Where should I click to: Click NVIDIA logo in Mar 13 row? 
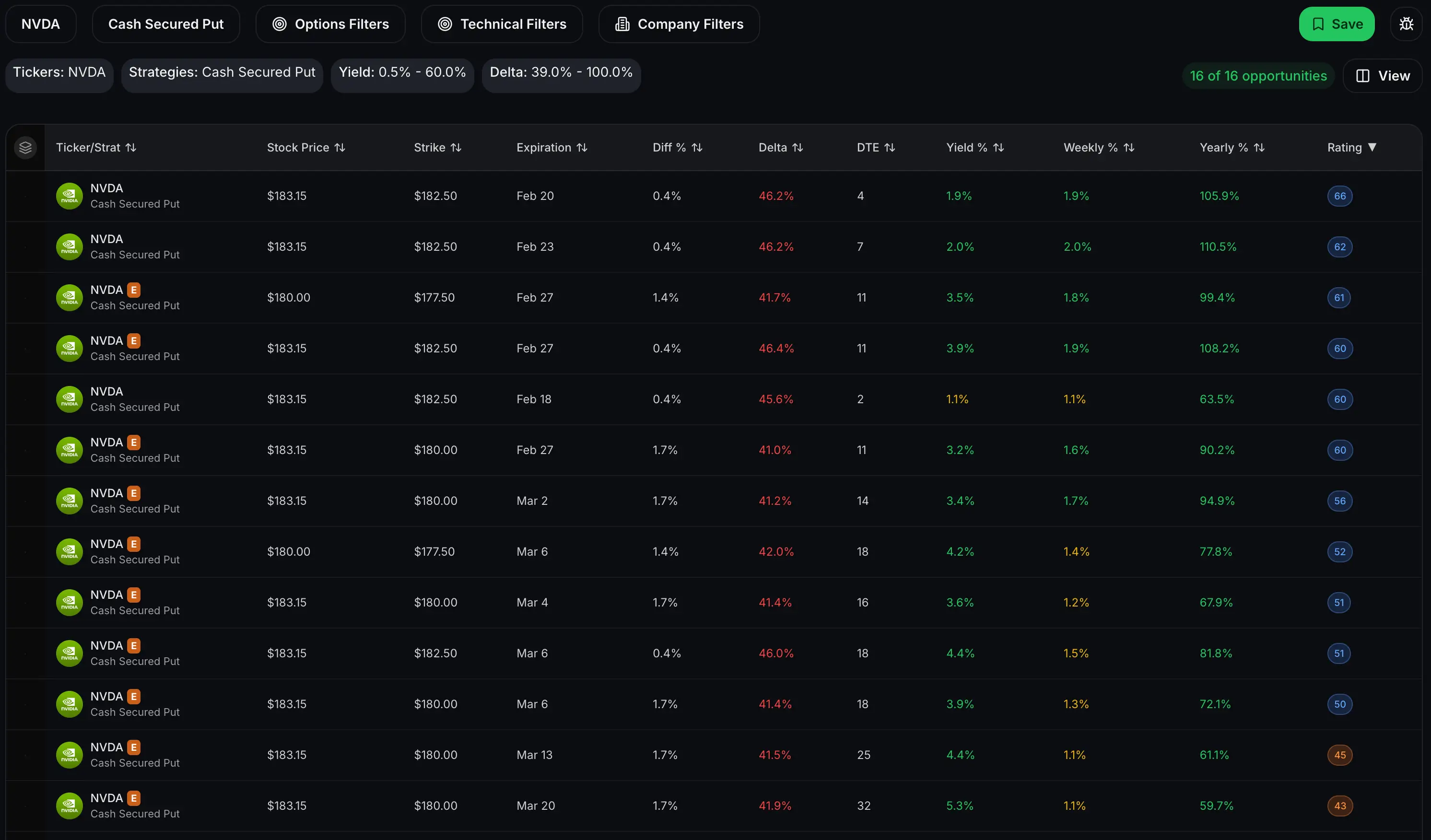click(69, 755)
